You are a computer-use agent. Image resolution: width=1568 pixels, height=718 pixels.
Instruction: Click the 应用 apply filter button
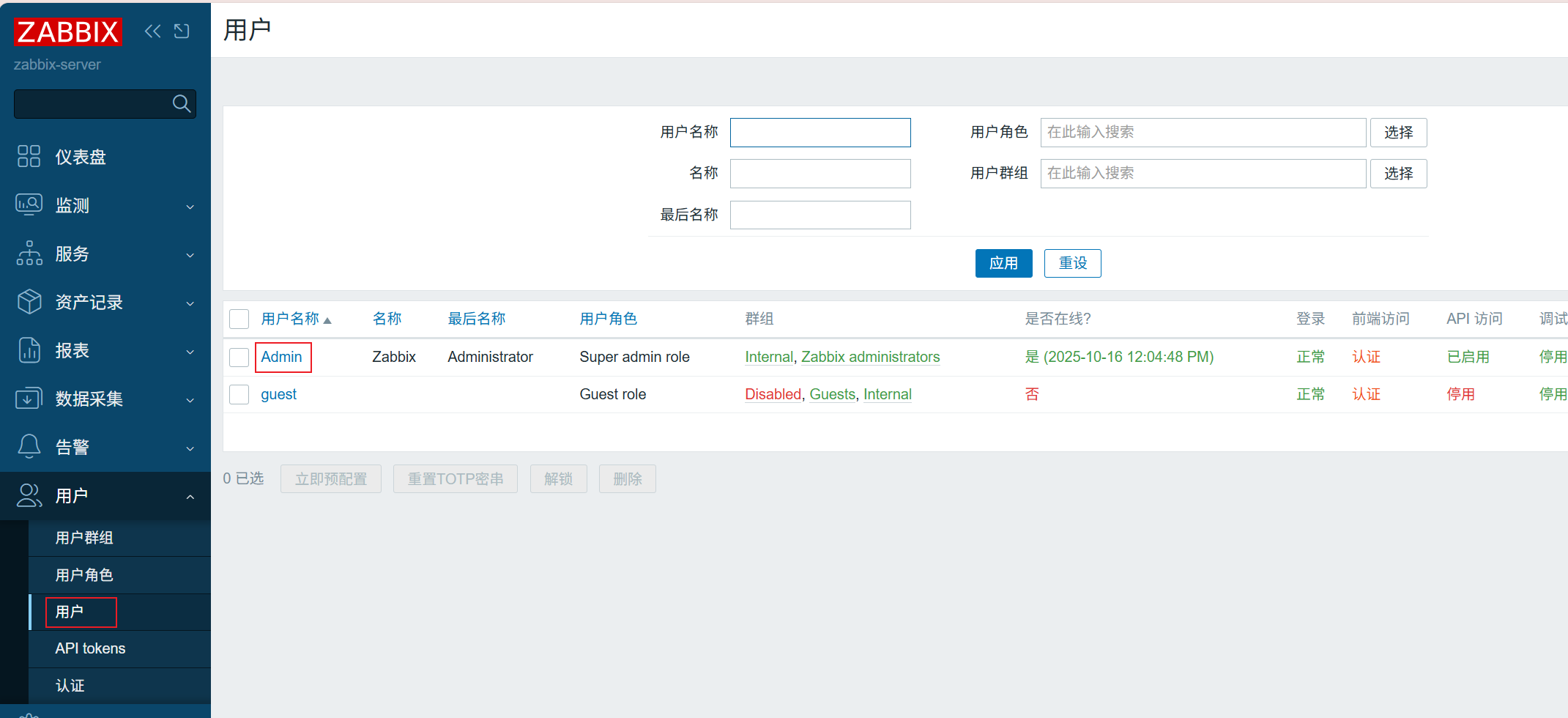click(x=1003, y=263)
